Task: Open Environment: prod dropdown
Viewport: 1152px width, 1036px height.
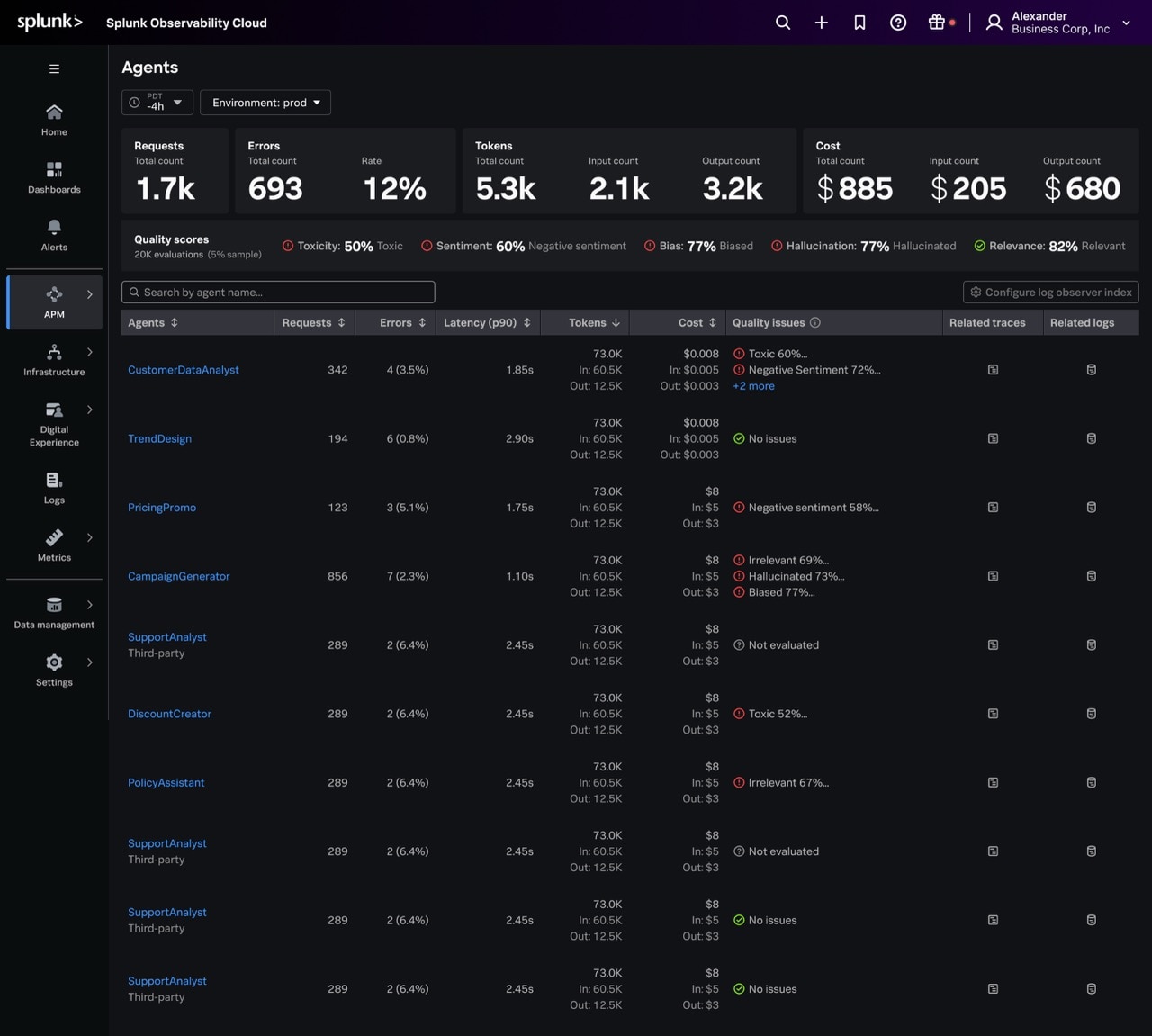Action: [265, 103]
